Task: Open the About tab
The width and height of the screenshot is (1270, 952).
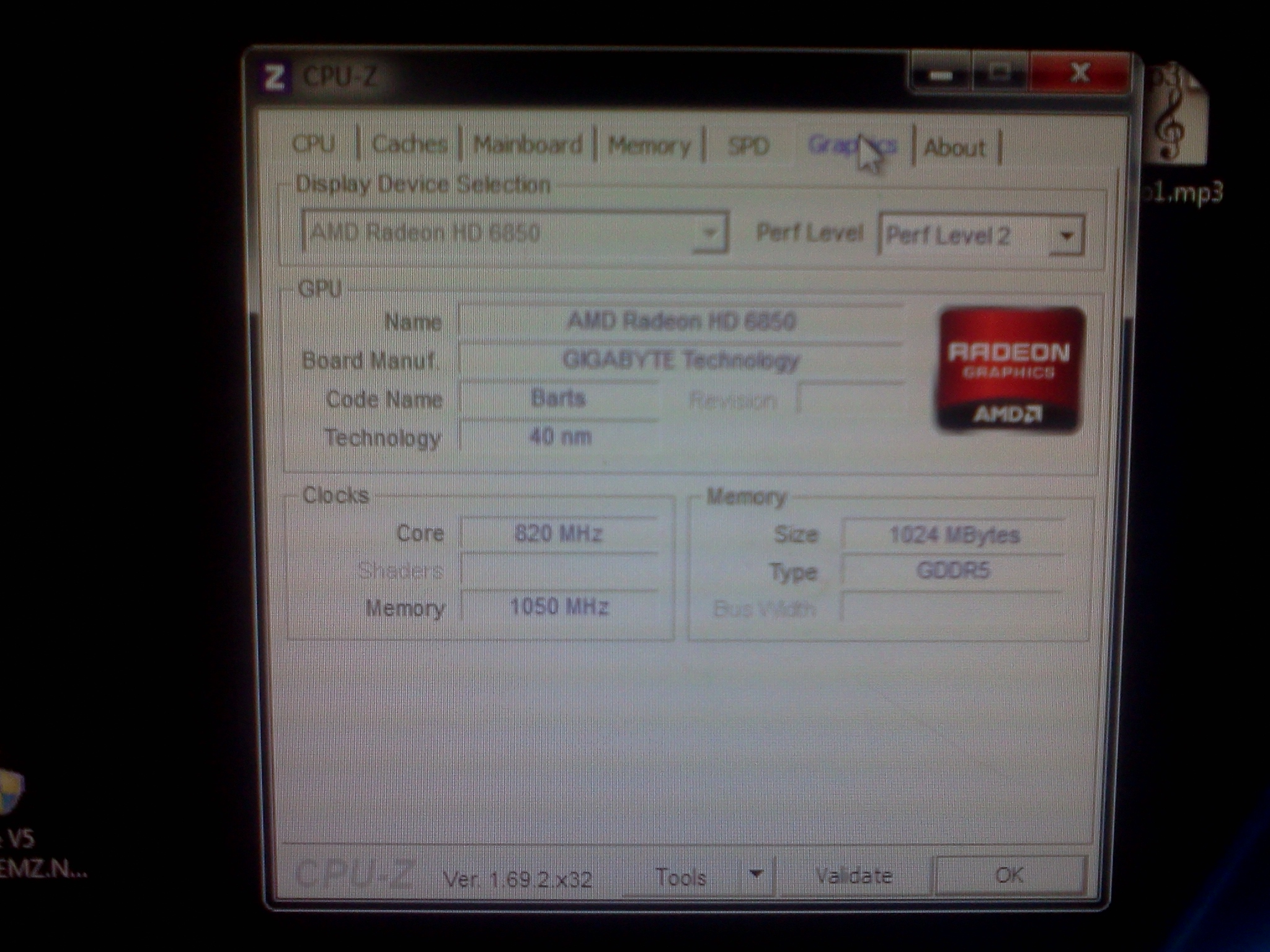Action: [x=954, y=148]
